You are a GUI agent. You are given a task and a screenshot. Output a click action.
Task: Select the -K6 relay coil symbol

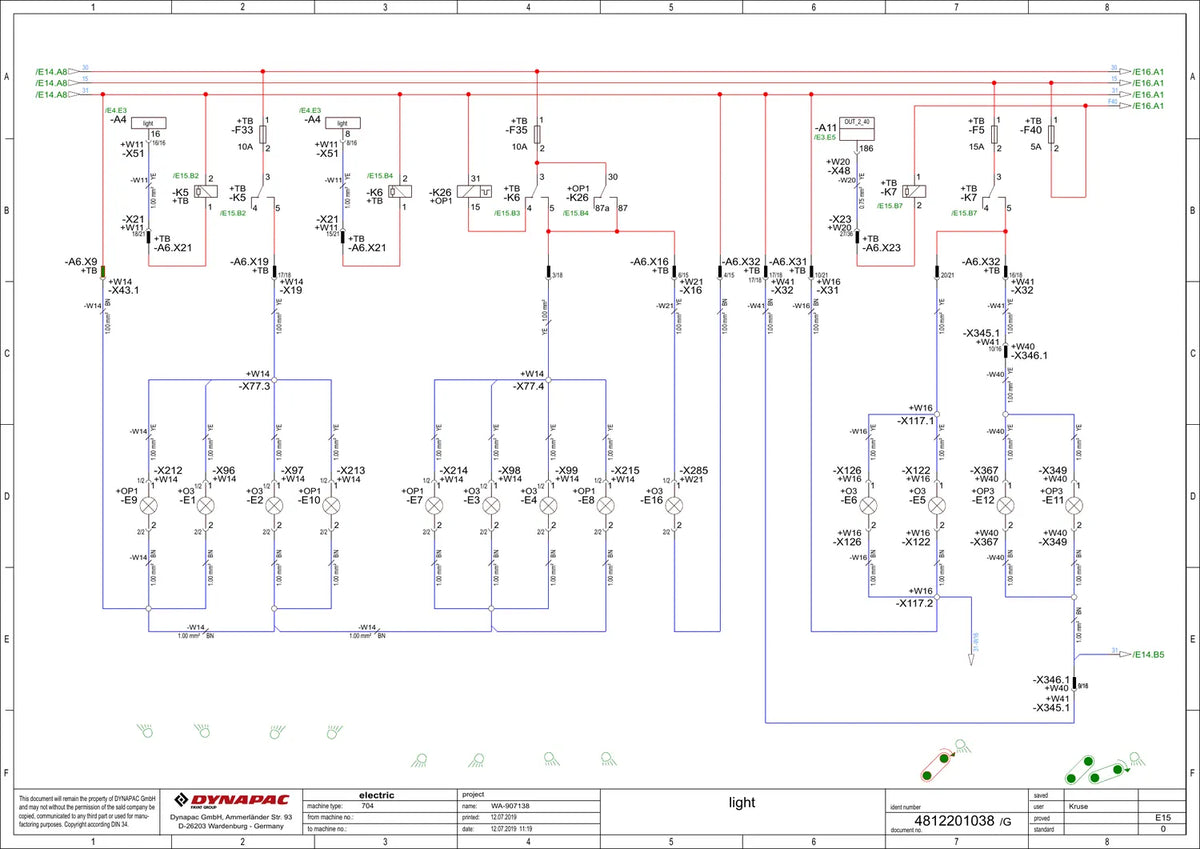click(x=400, y=191)
